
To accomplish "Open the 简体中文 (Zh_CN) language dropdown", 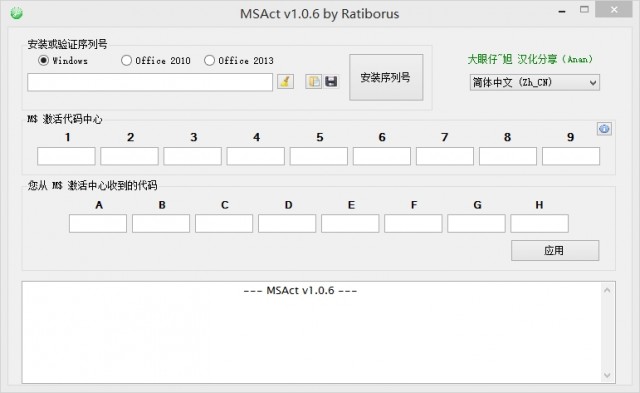I will [535, 82].
